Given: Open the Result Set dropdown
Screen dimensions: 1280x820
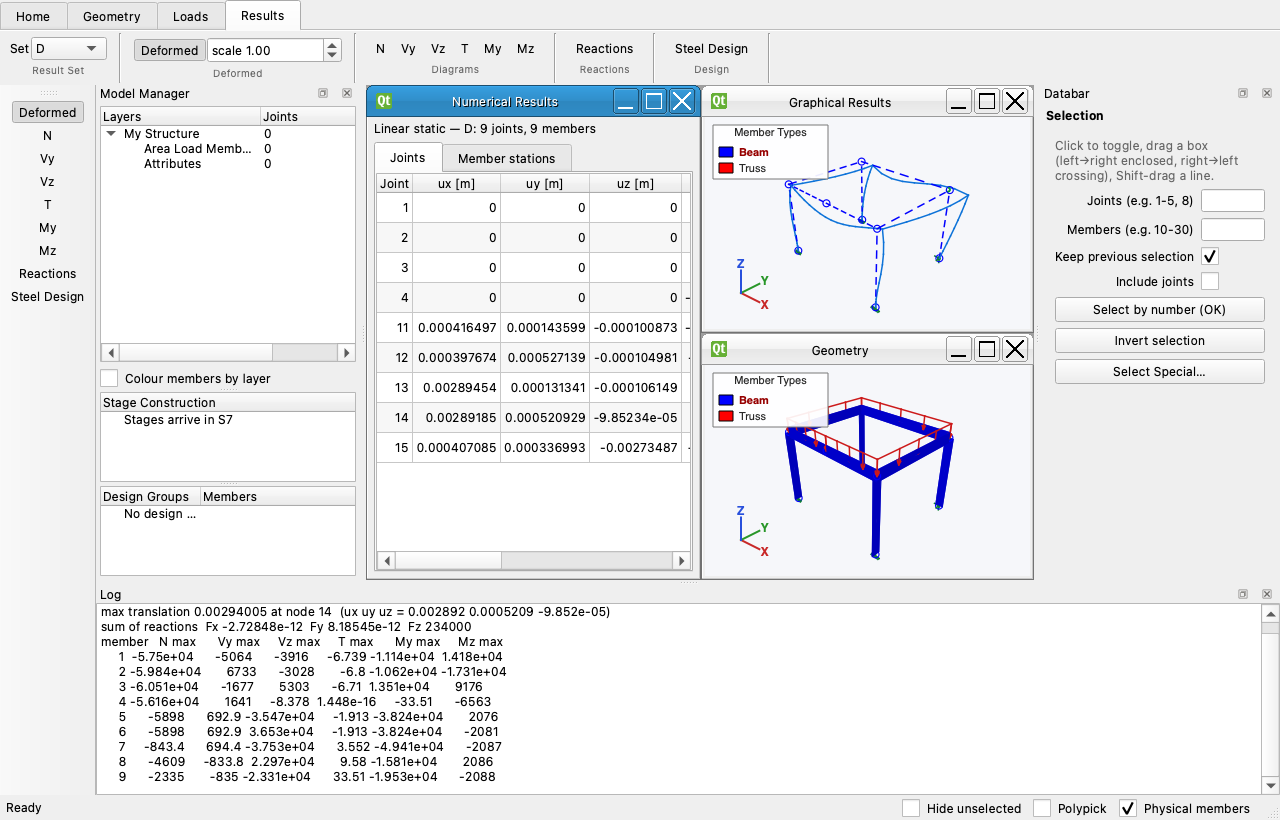Looking at the screenshot, I should [x=69, y=48].
